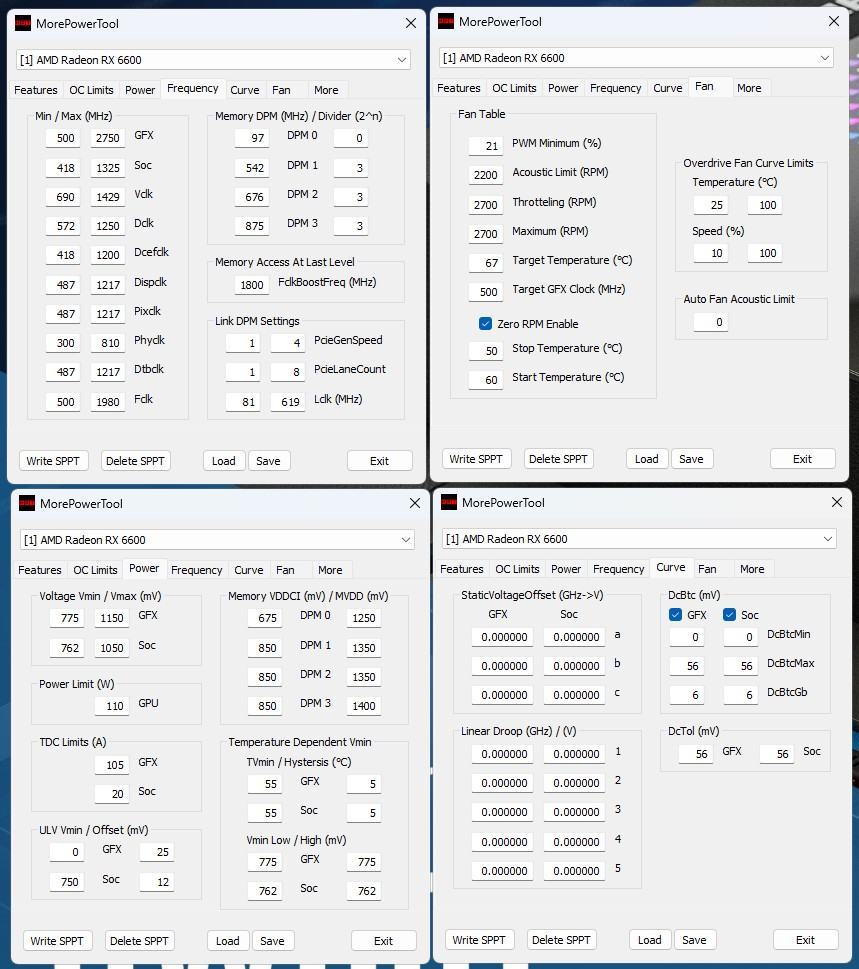Click the DPM 0 VDDCI field showing 675
859x969 pixels.
pos(265,618)
